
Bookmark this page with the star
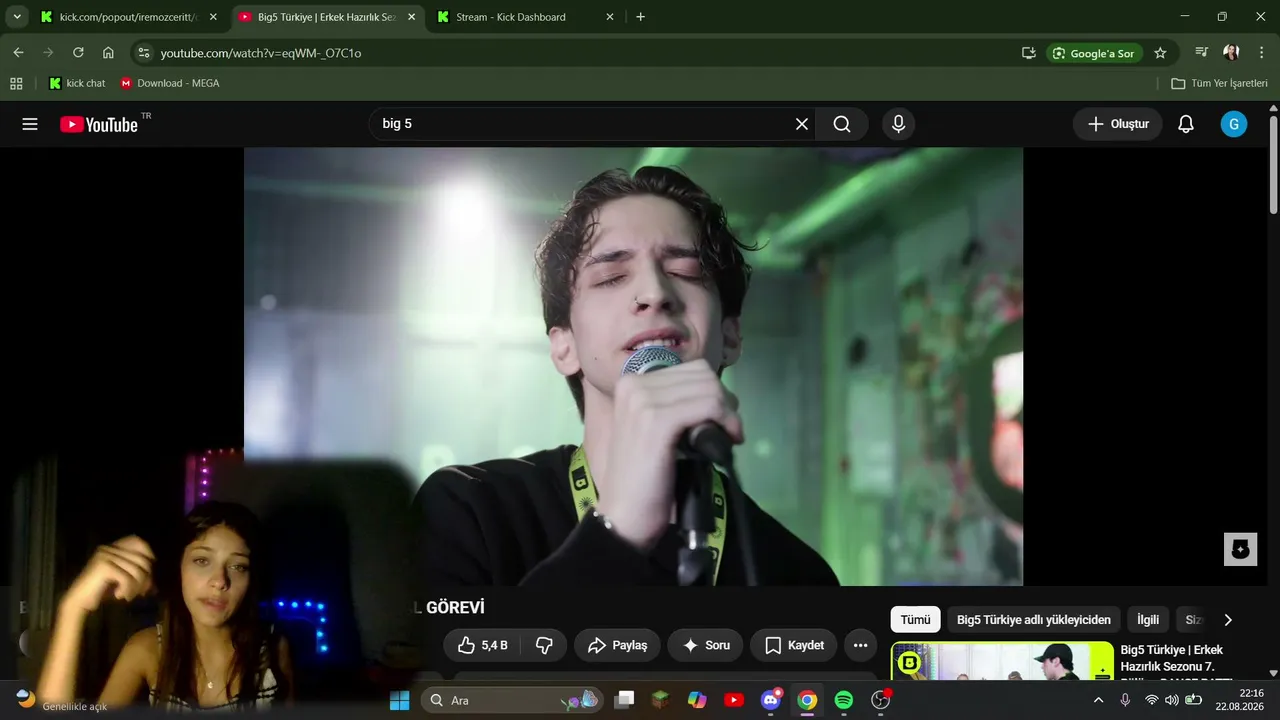pyautogui.click(x=1160, y=53)
